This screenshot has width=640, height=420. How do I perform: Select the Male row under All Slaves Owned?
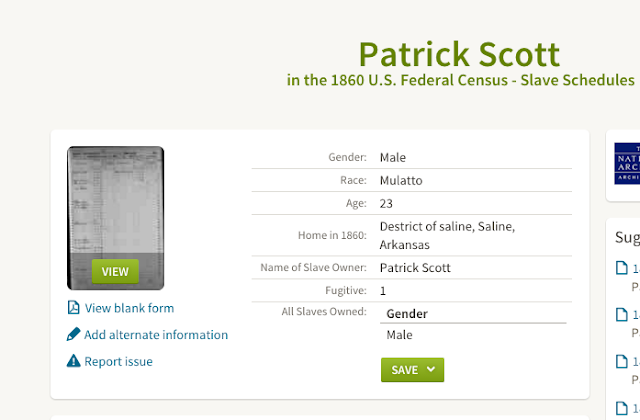tap(400, 335)
